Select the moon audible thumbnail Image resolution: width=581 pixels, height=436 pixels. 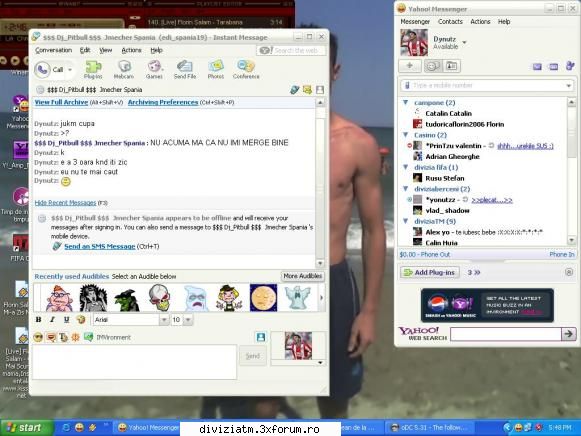pos(263,297)
